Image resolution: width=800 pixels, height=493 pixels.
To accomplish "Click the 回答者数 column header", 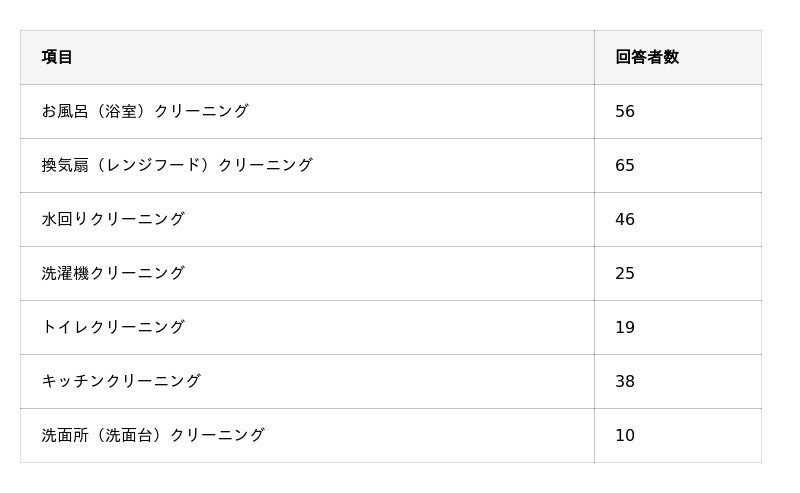I will (x=647, y=57).
